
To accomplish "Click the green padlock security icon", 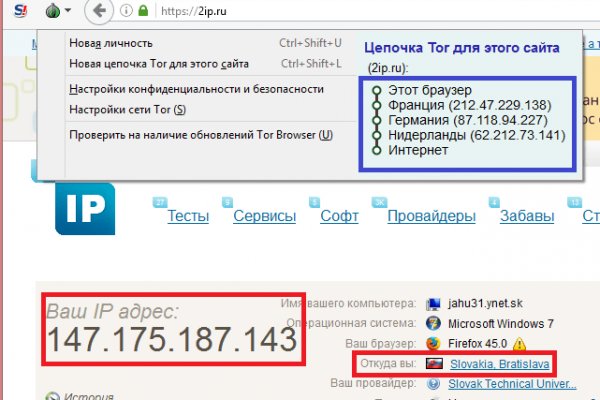I will (144, 12).
